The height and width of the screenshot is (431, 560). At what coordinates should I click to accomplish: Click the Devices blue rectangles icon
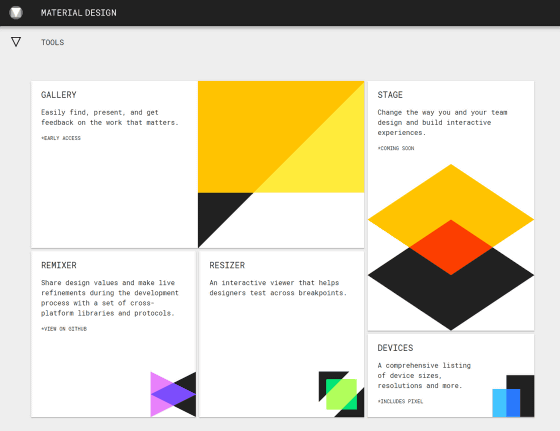point(513,396)
